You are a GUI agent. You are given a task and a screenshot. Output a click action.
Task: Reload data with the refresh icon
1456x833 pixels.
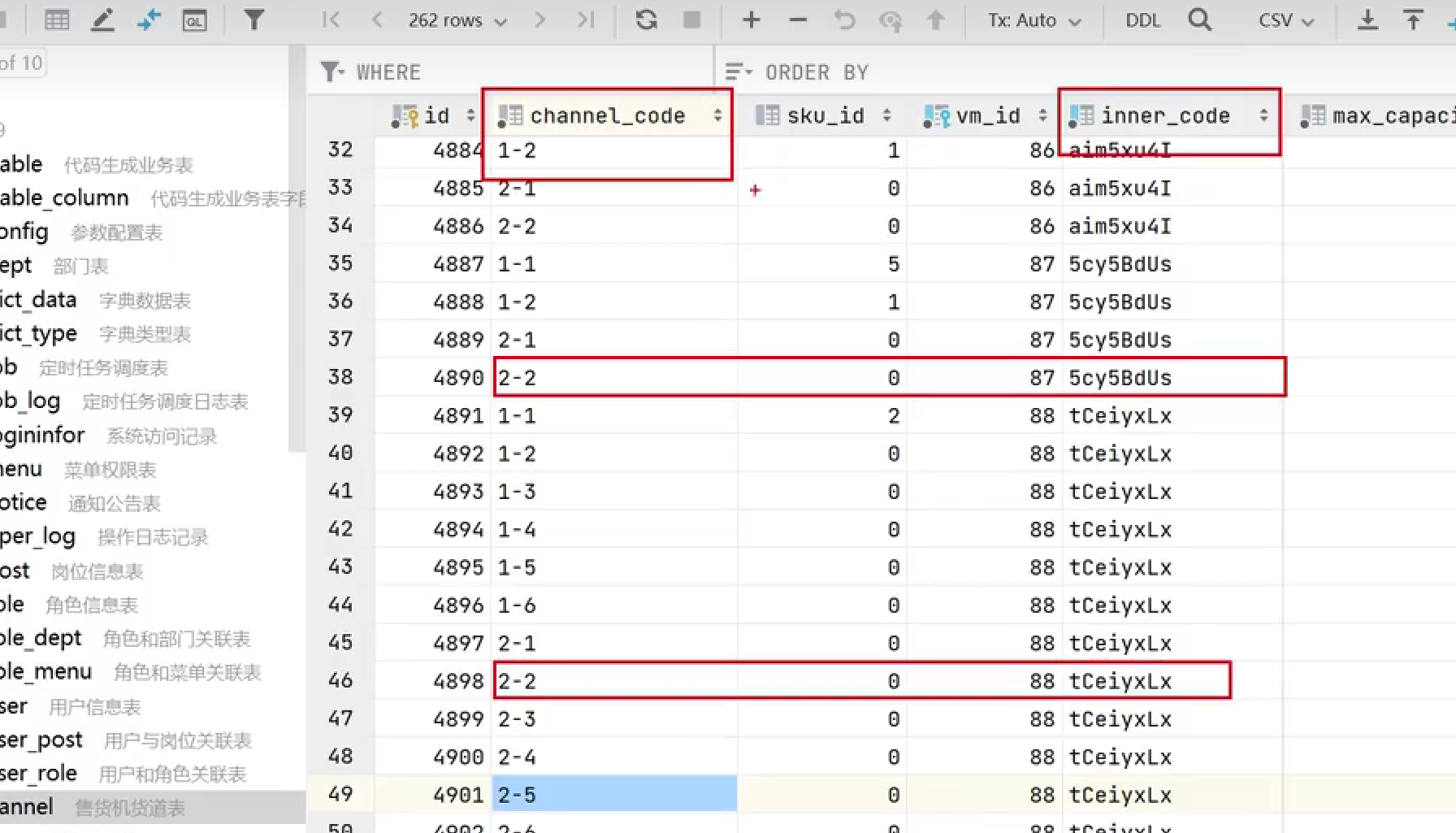(646, 20)
